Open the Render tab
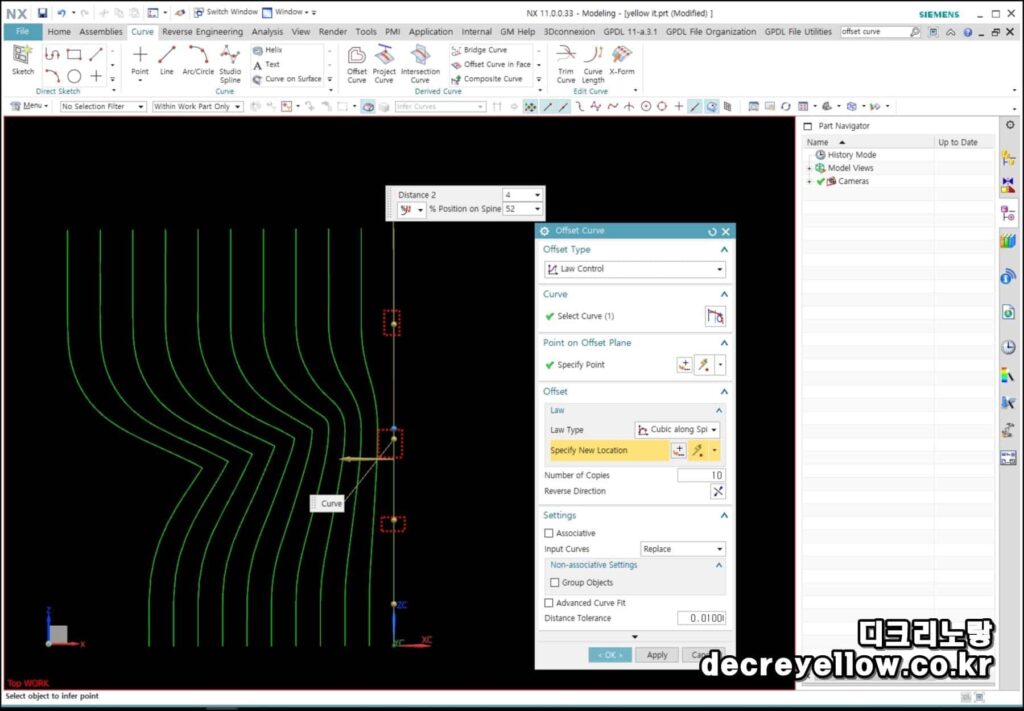The image size is (1024, 711). [x=332, y=31]
